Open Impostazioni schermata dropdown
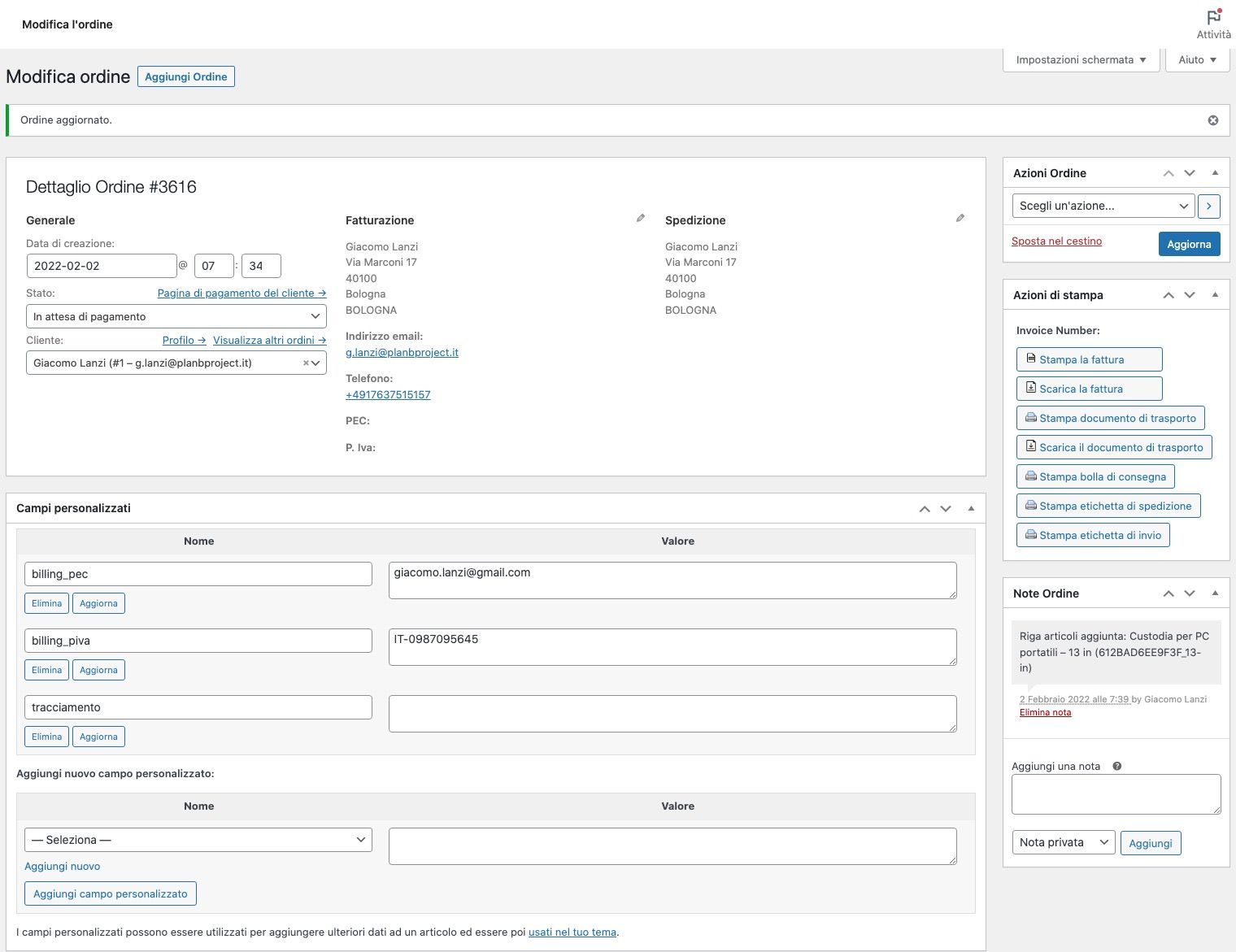 tap(1081, 60)
